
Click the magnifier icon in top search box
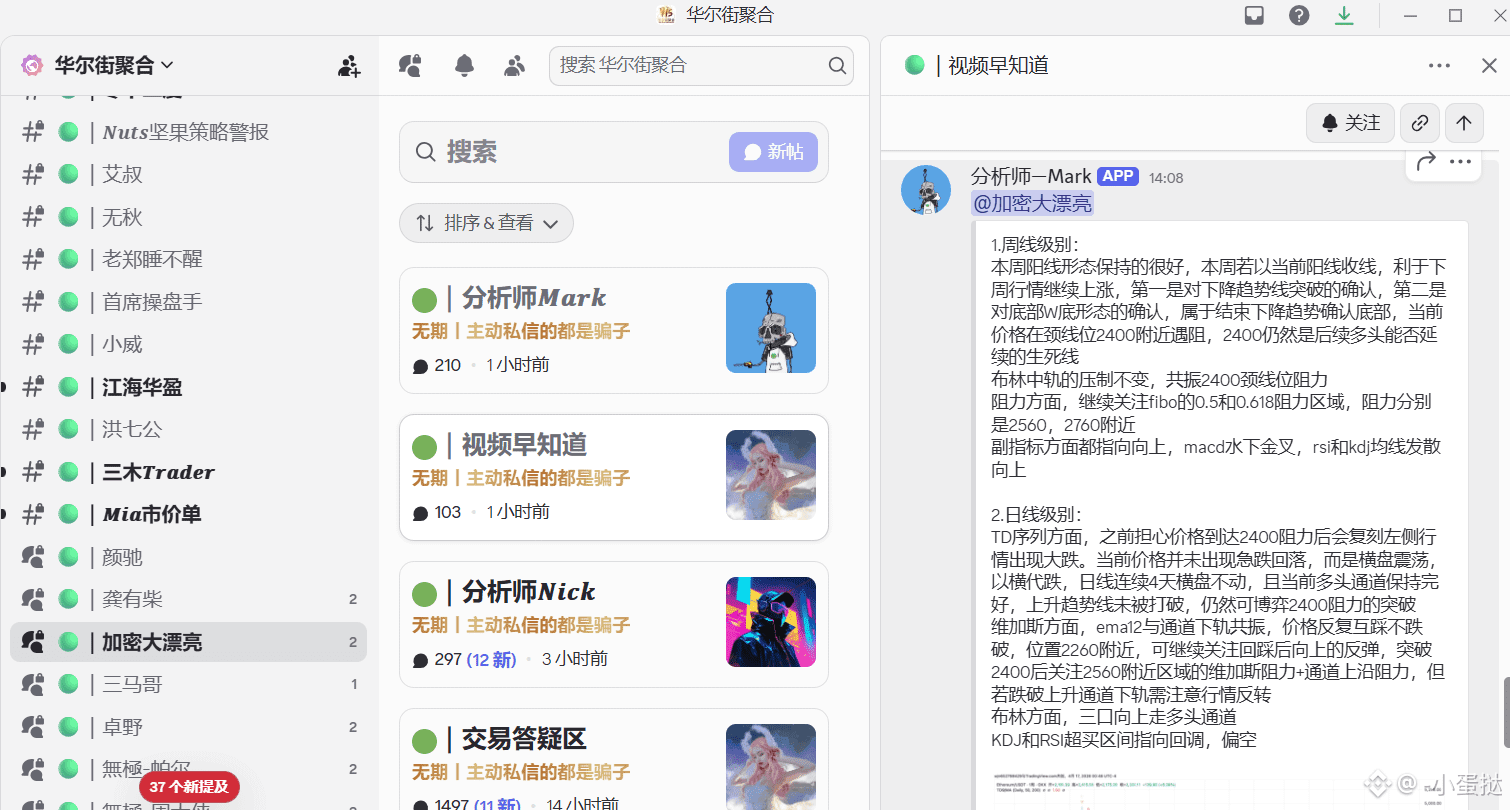(x=837, y=66)
